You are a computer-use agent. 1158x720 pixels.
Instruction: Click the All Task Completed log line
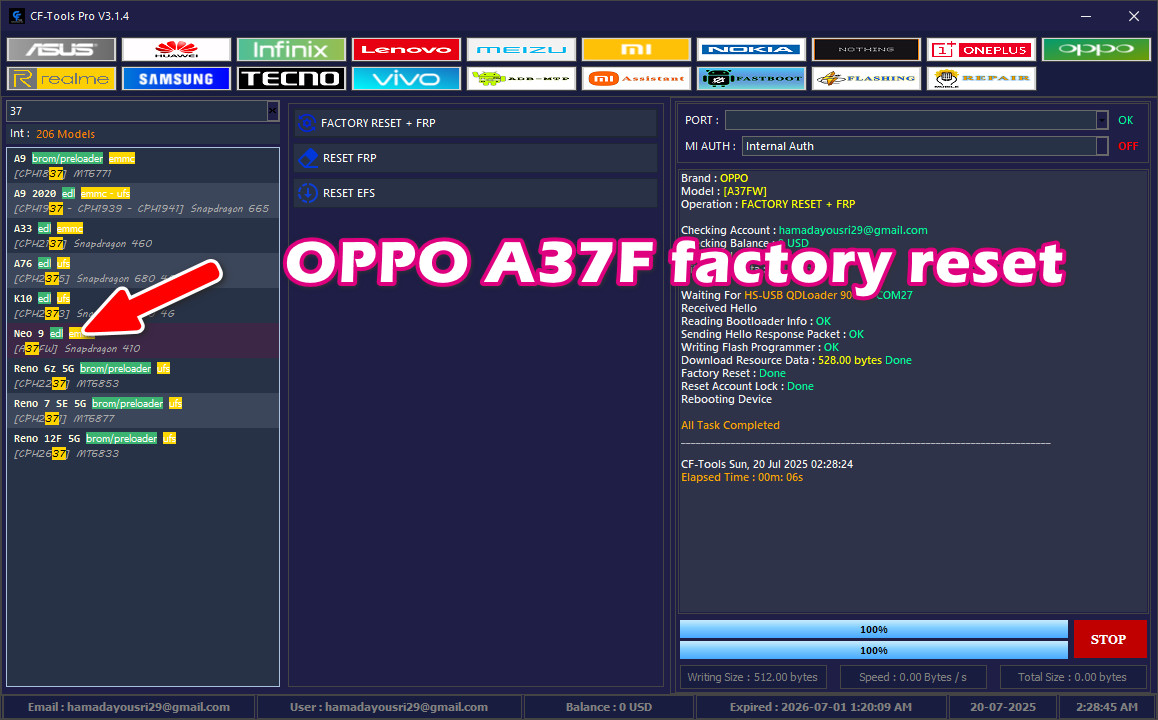click(x=730, y=425)
